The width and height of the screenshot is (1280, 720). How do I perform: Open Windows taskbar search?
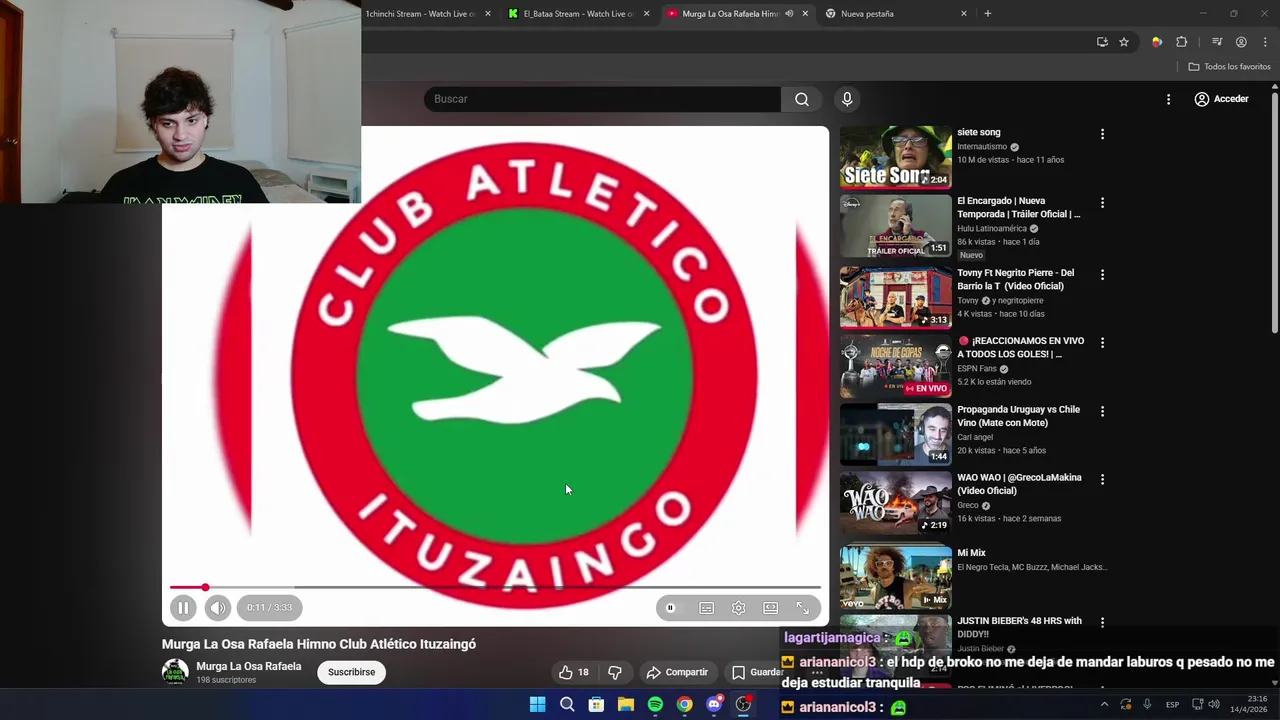[567, 705]
